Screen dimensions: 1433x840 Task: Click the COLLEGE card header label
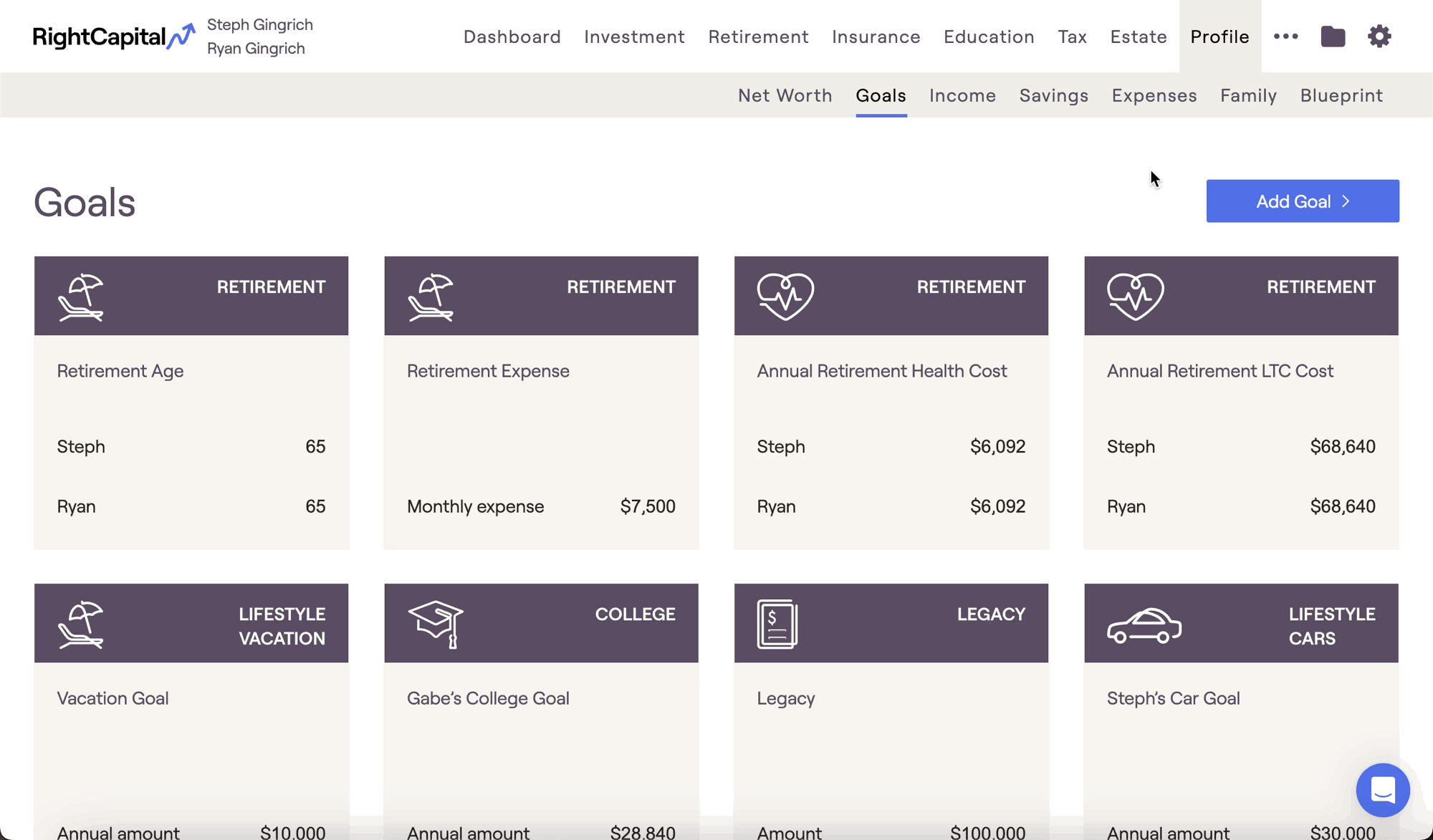point(635,614)
